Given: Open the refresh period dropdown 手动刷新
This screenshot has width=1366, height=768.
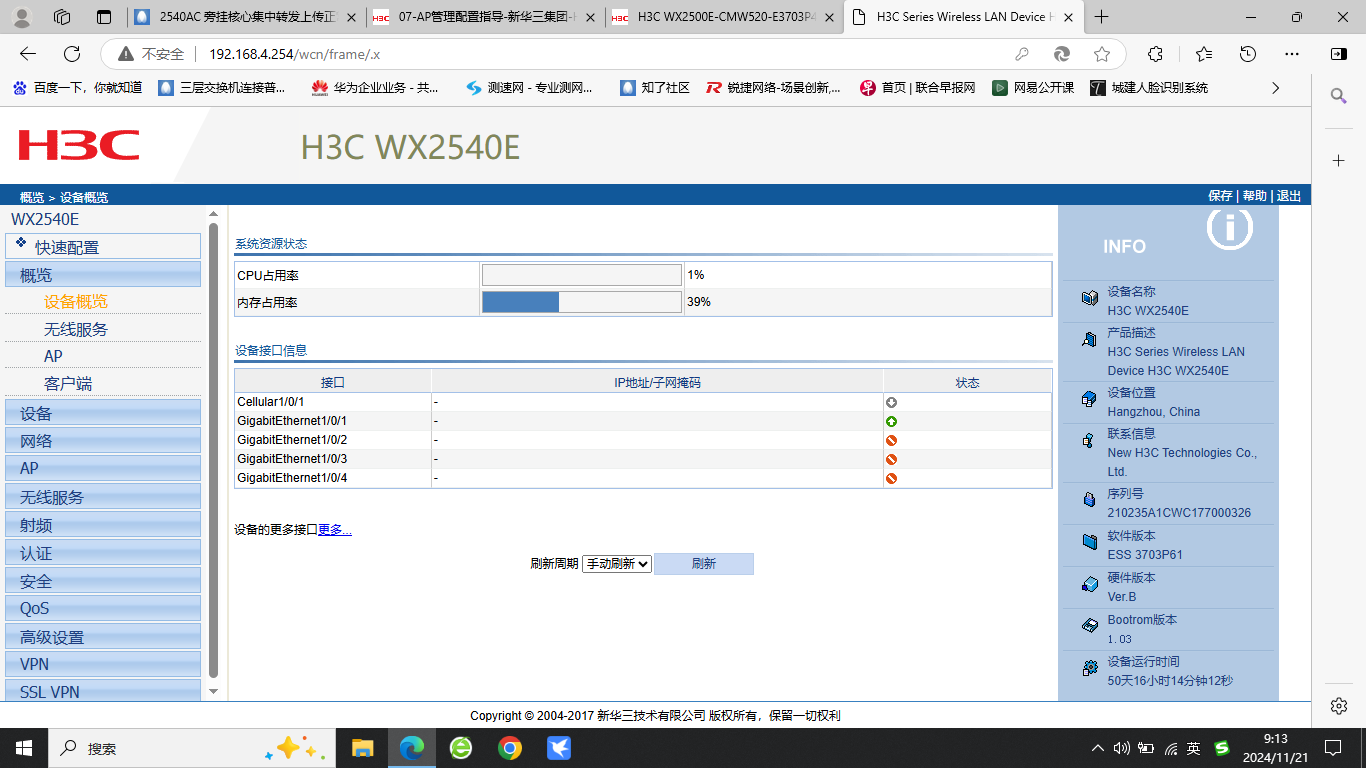Looking at the screenshot, I should [x=617, y=564].
